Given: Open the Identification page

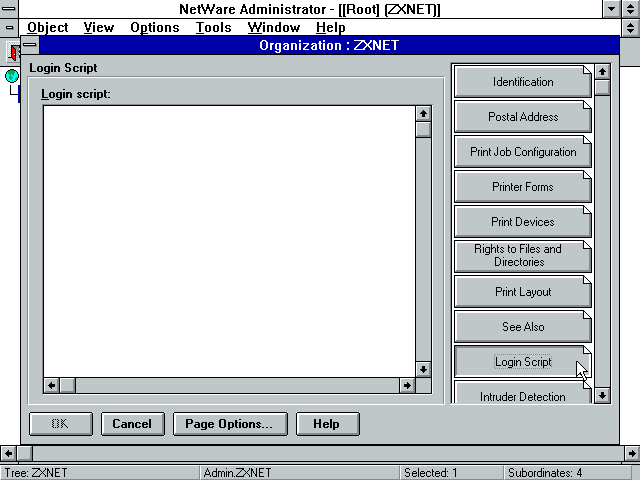Looking at the screenshot, I should 522,82.
